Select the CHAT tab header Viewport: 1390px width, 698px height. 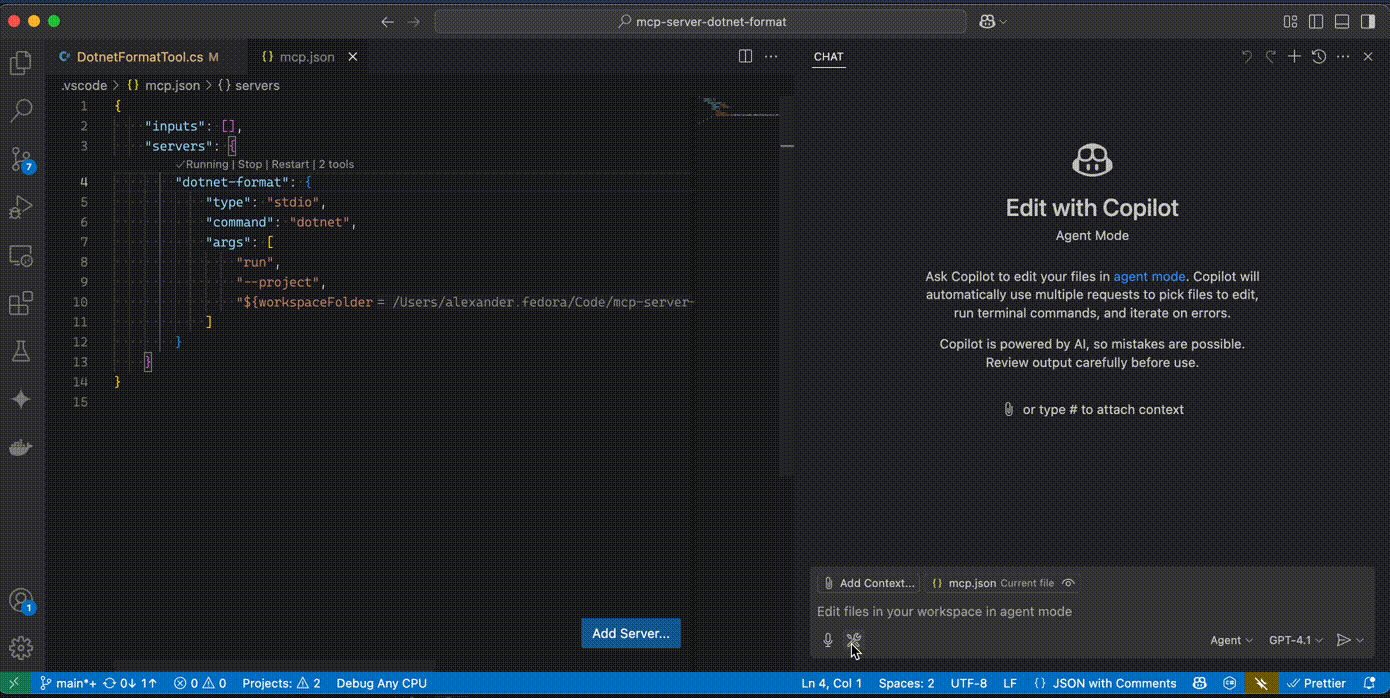(x=828, y=57)
